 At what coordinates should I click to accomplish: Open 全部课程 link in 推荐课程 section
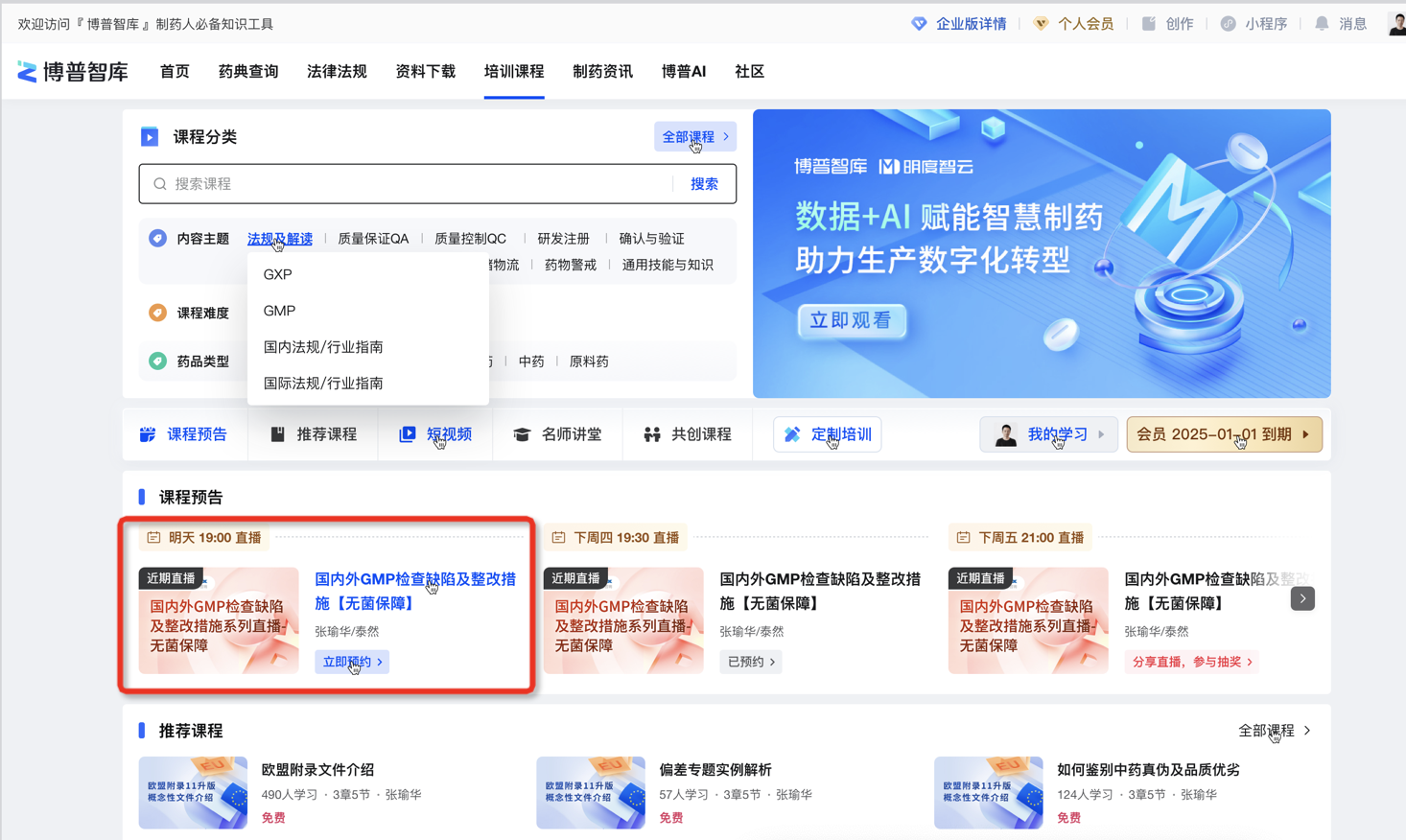pos(1275,731)
